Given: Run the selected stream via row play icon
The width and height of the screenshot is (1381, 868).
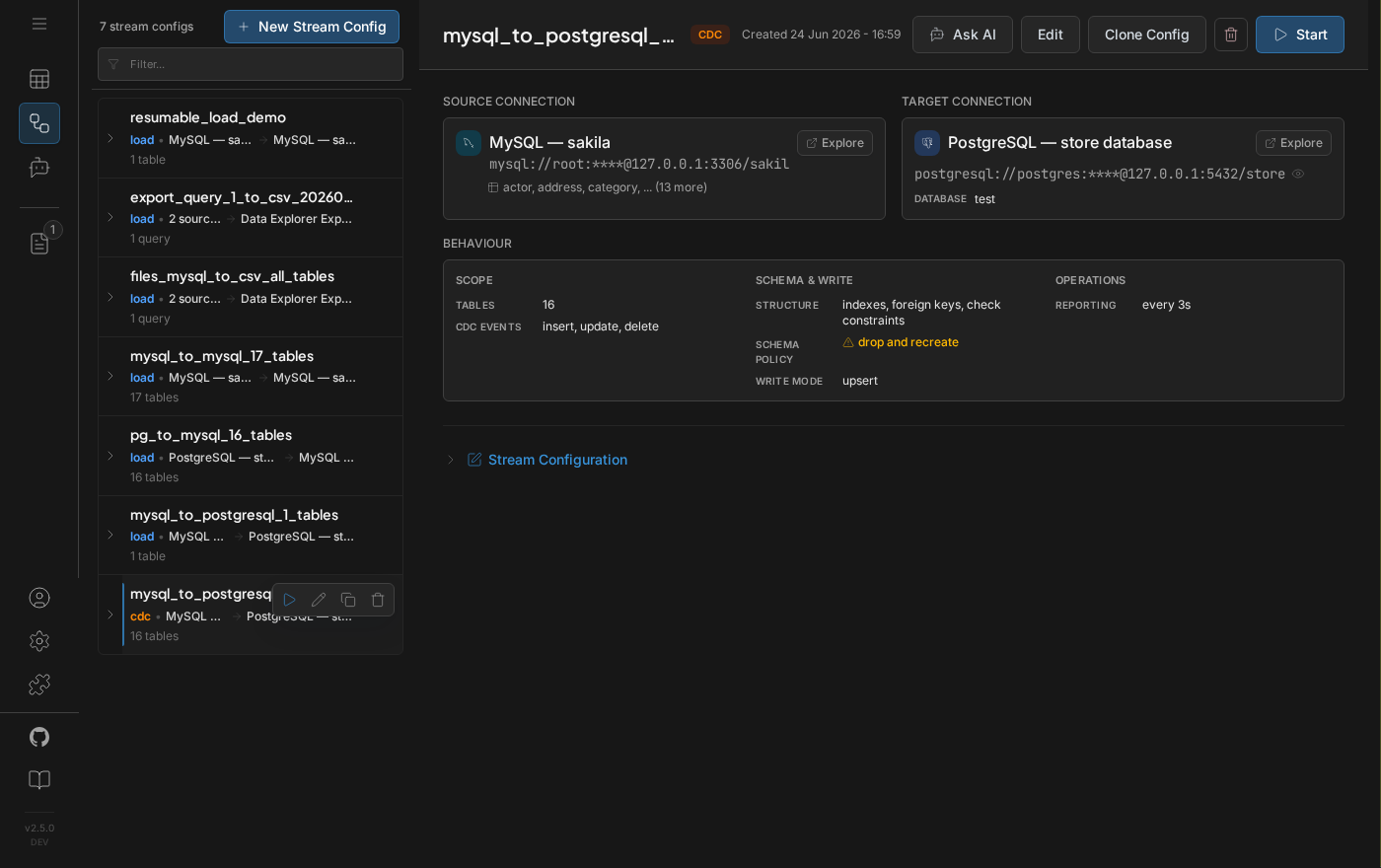Looking at the screenshot, I should [289, 600].
